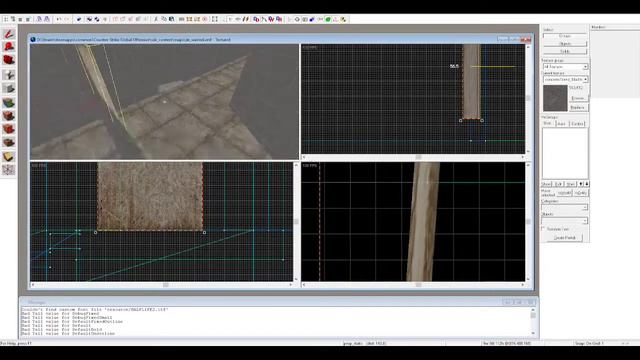The width and height of the screenshot is (640, 360).
Task: Toggle the 3D grid toolbar icon
Action: click(x=13, y=19)
